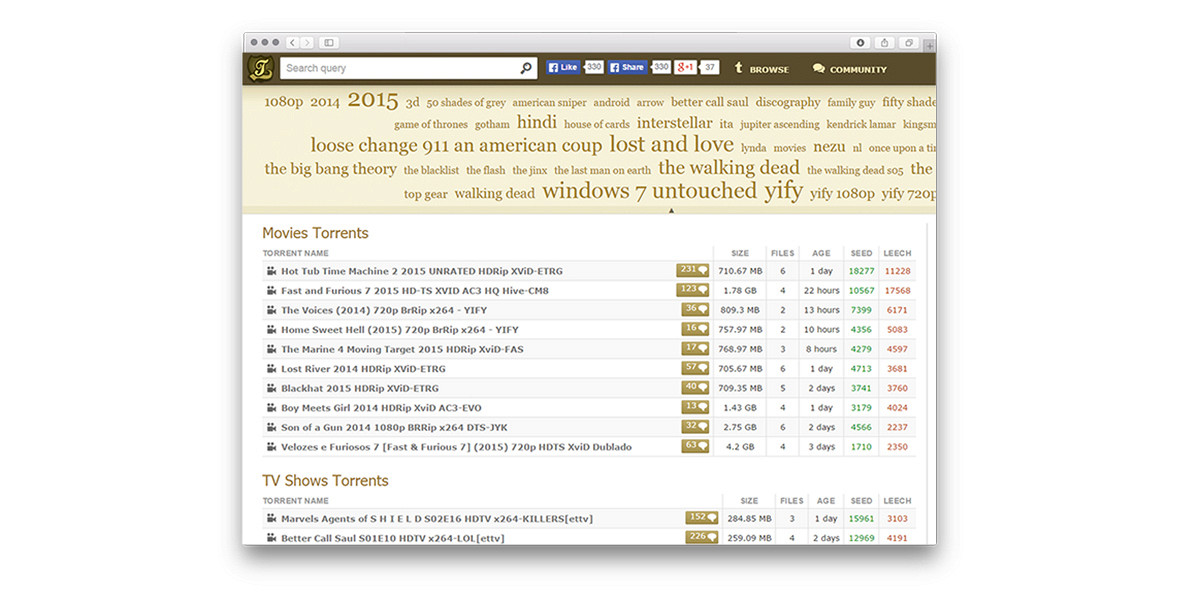The image size is (1200, 600).
Task: Click the big bang theory tag
Action: (330, 169)
